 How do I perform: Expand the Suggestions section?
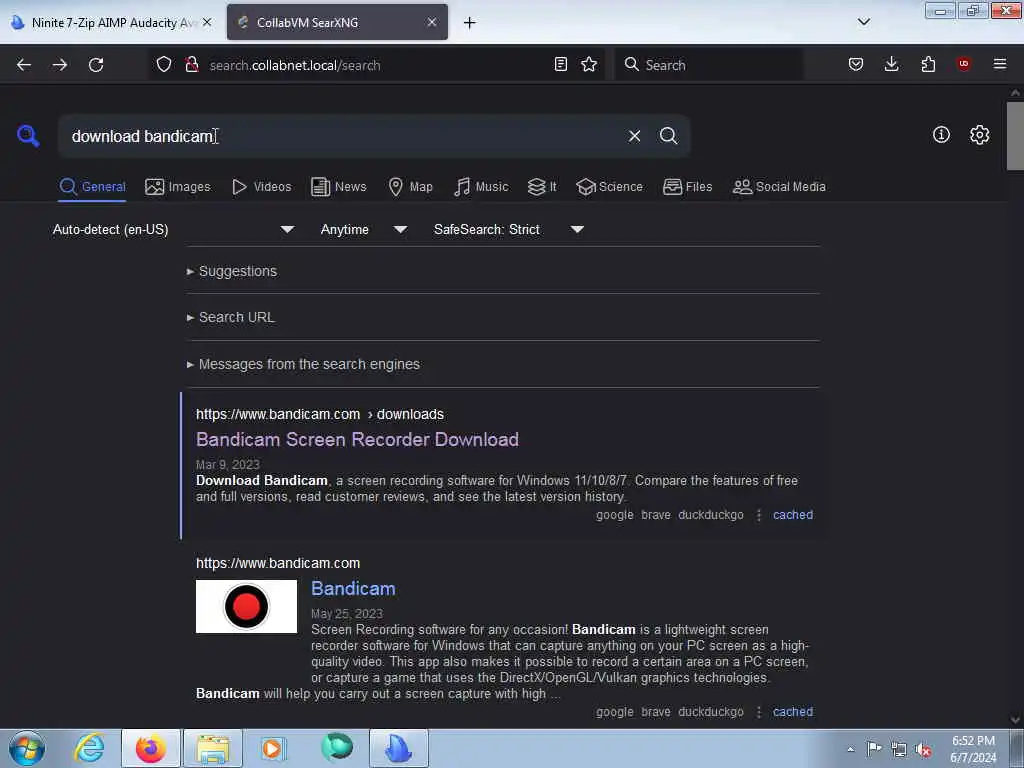click(x=232, y=271)
